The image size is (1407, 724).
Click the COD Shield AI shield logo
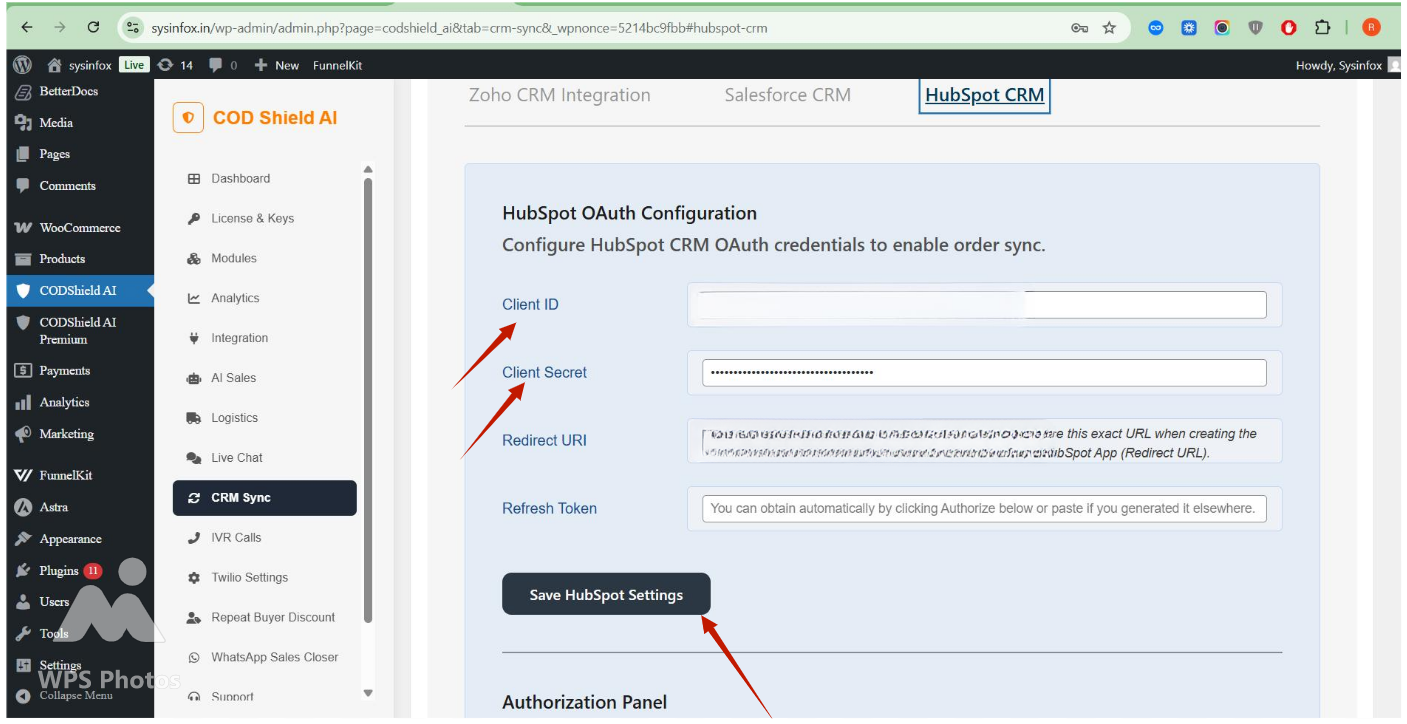(188, 117)
